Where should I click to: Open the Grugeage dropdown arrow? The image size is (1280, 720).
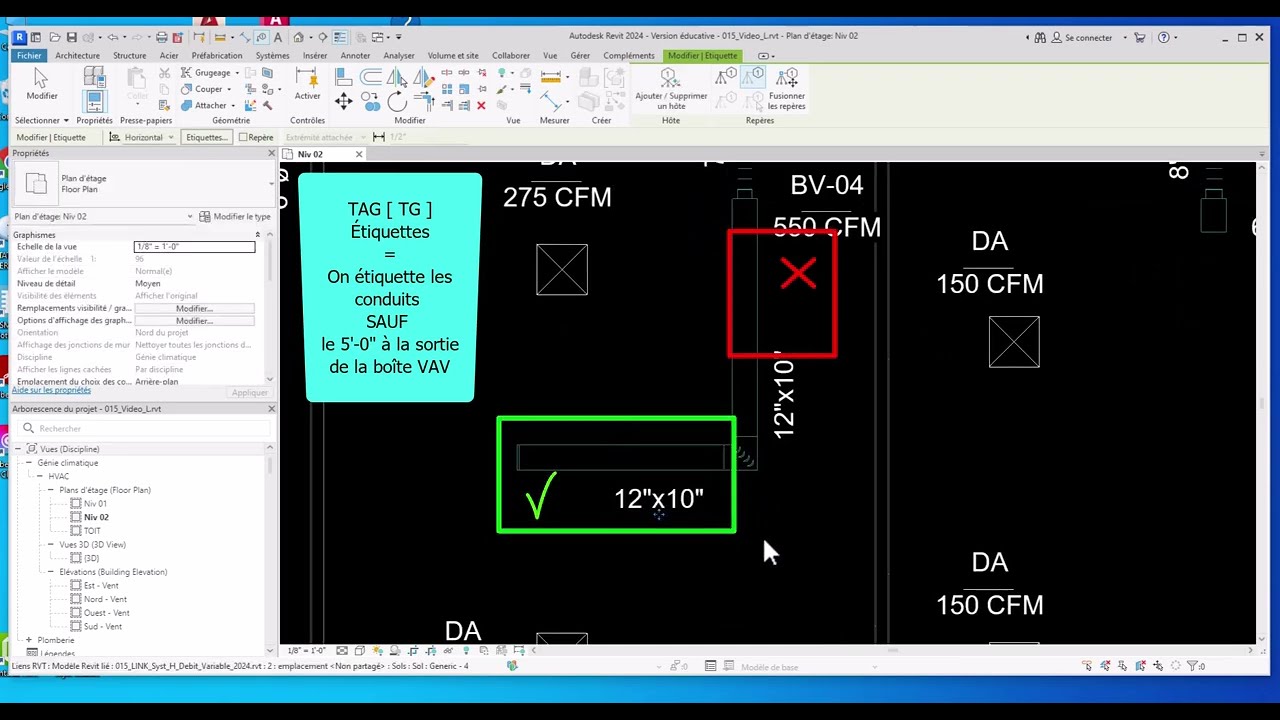click(x=237, y=73)
